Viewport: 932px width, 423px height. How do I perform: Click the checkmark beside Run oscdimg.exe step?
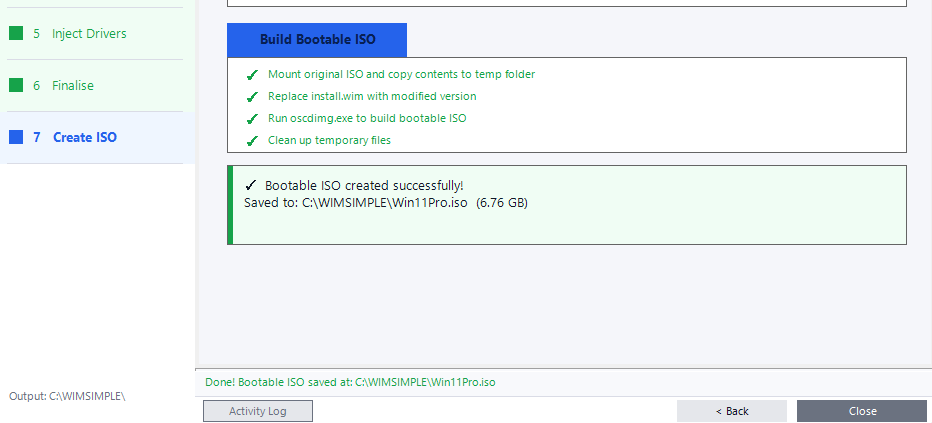(252, 119)
